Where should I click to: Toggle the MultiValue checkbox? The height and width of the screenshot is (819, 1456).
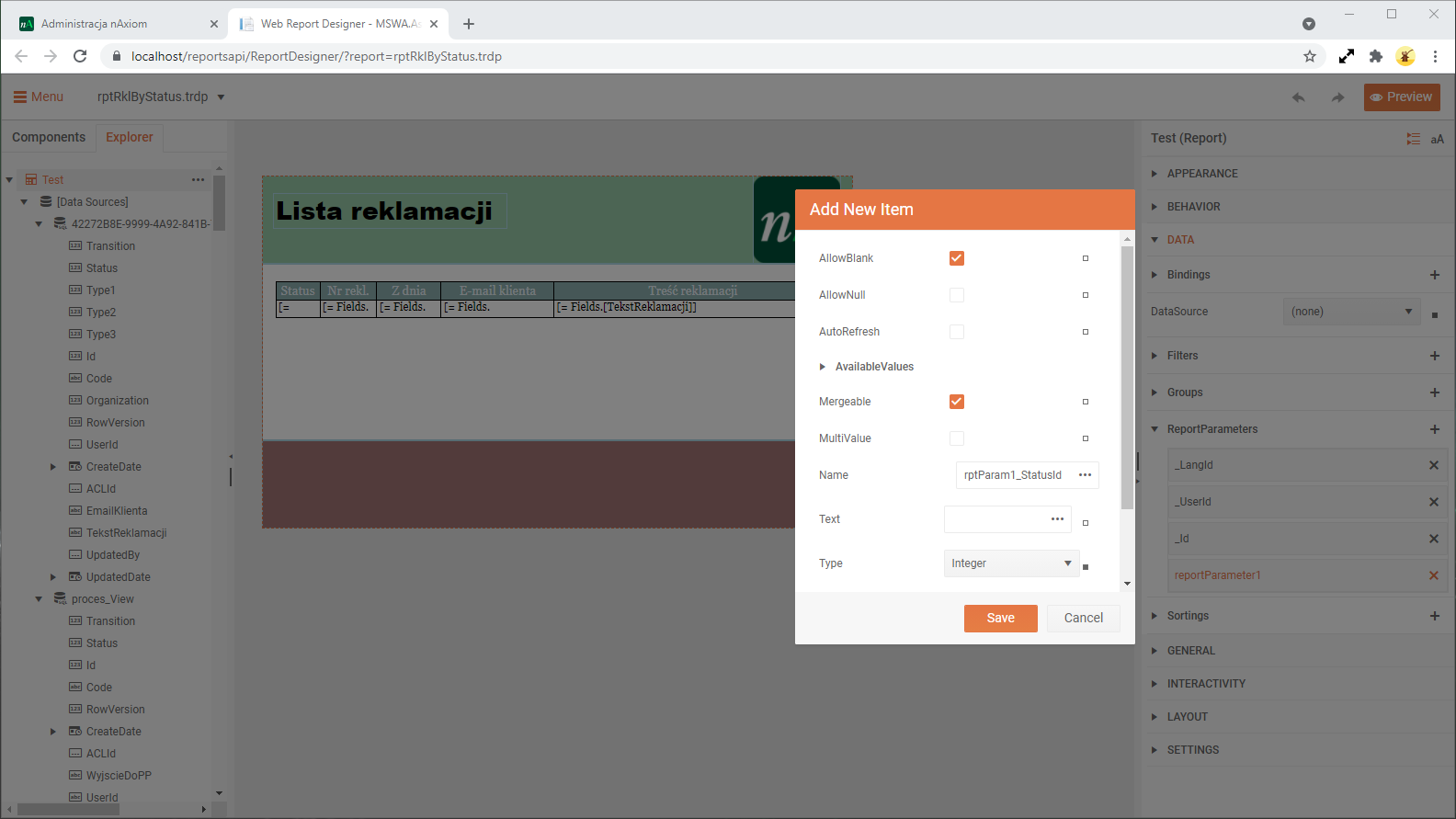957,438
